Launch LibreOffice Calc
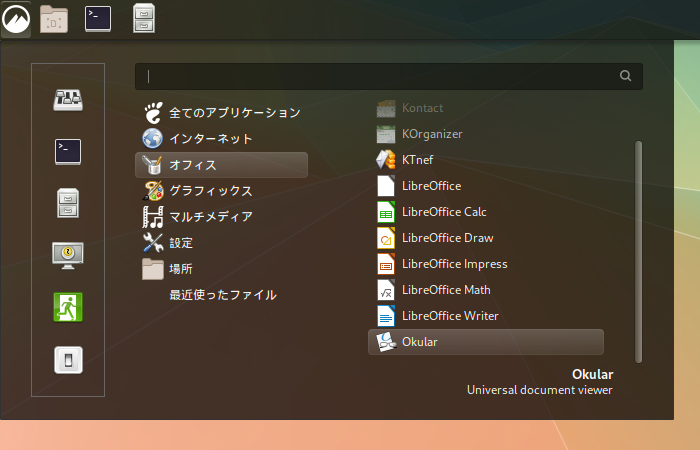The height and width of the screenshot is (450, 700). [486, 212]
